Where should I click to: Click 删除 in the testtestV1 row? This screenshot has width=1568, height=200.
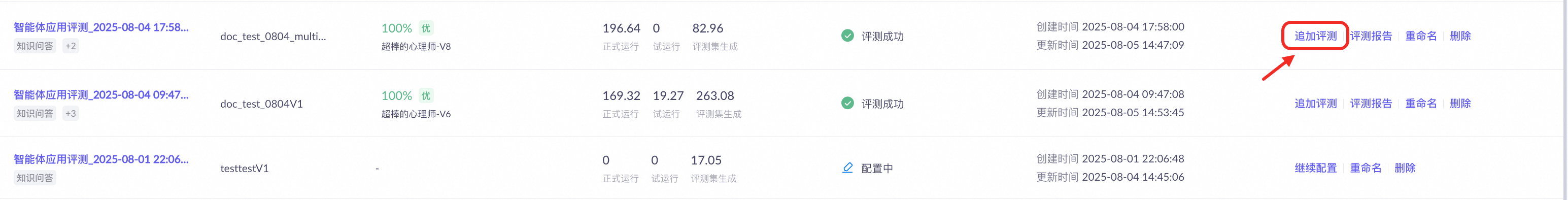[1405, 168]
